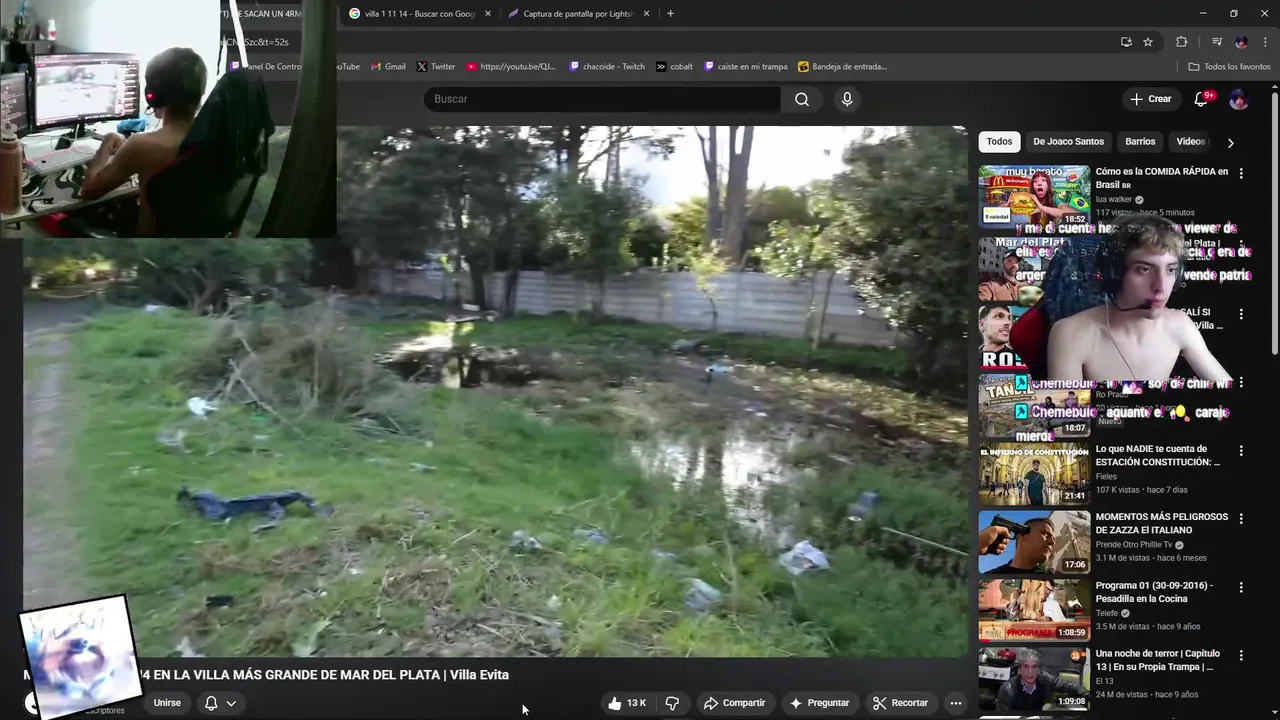
Task: Open options for ESTACIÓN CONSTITUCIÓN video
Action: point(1241,451)
